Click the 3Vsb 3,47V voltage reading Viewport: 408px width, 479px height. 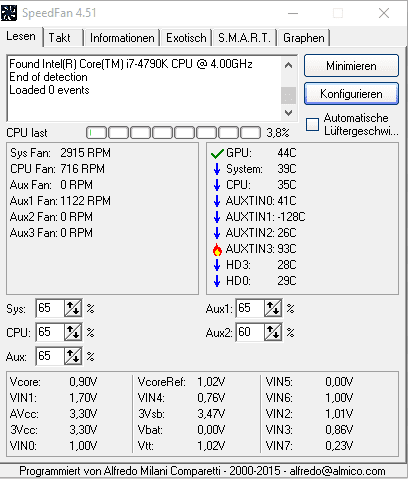[x=181, y=414]
